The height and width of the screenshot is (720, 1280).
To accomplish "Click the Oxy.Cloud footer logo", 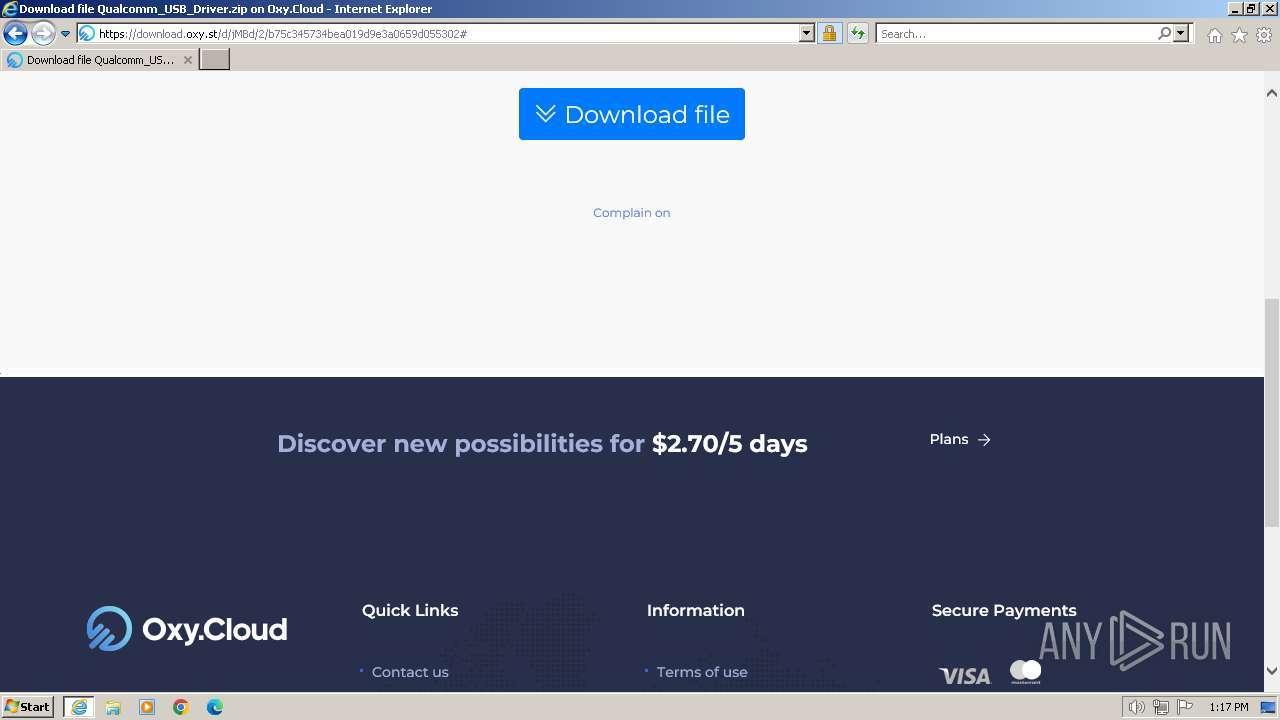I will [x=187, y=629].
